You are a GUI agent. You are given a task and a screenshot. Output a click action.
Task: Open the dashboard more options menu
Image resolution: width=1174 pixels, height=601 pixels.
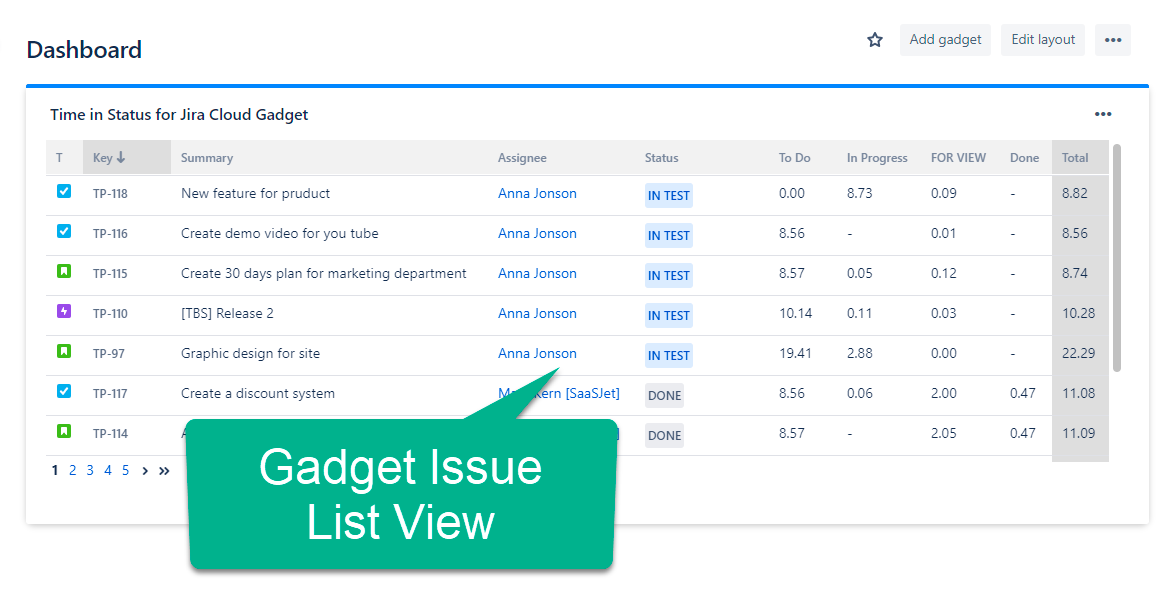(1113, 40)
